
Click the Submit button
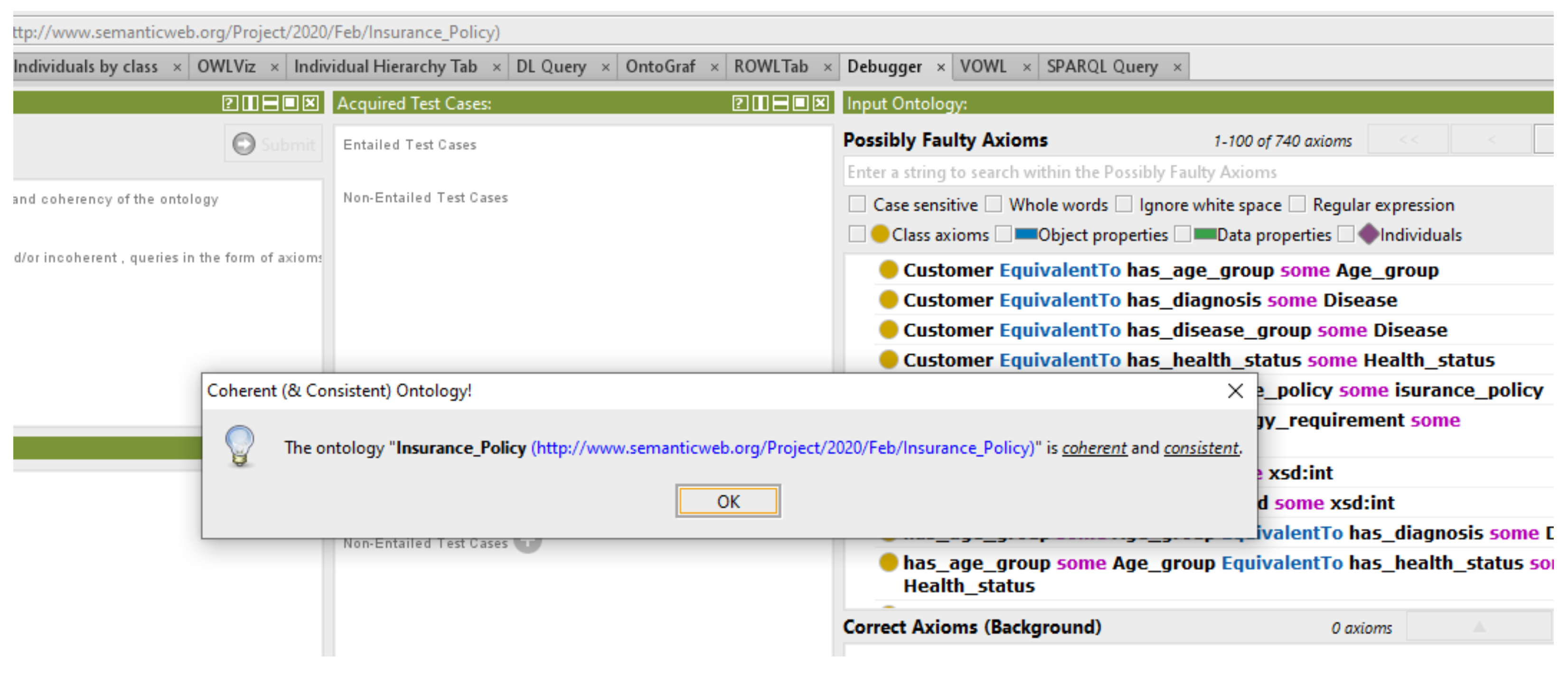point(274,144)
